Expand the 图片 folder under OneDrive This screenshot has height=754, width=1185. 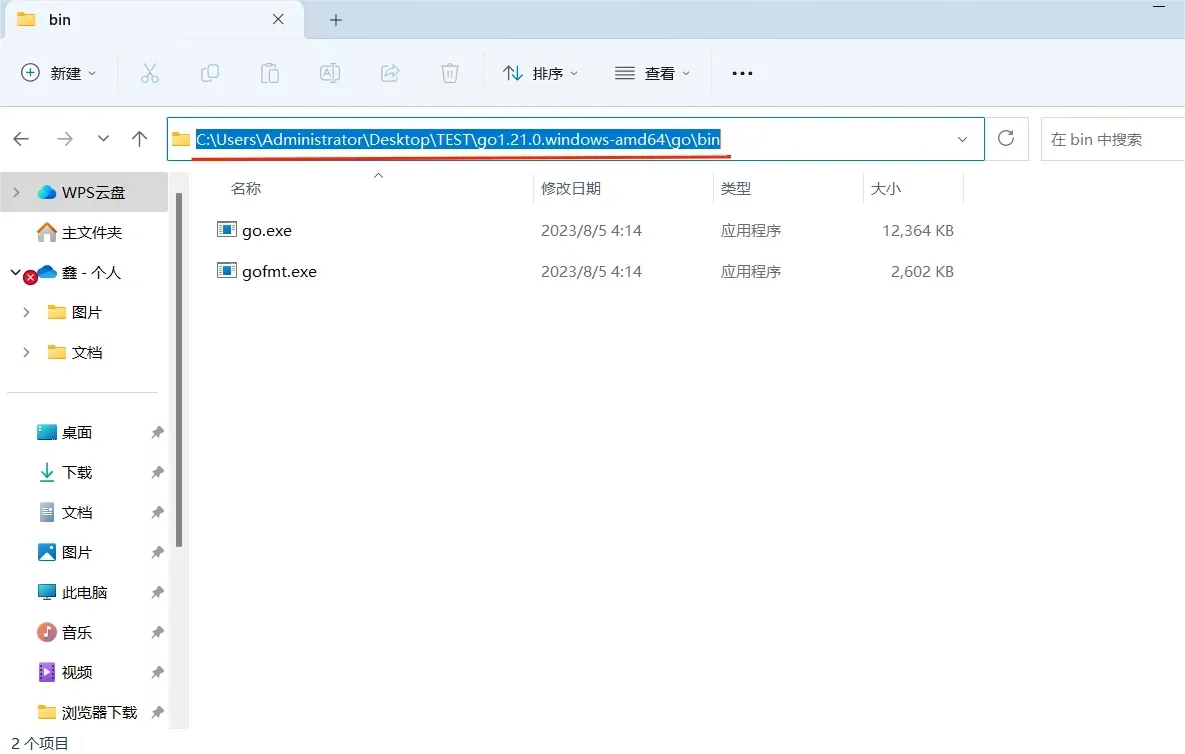point(27,312)
